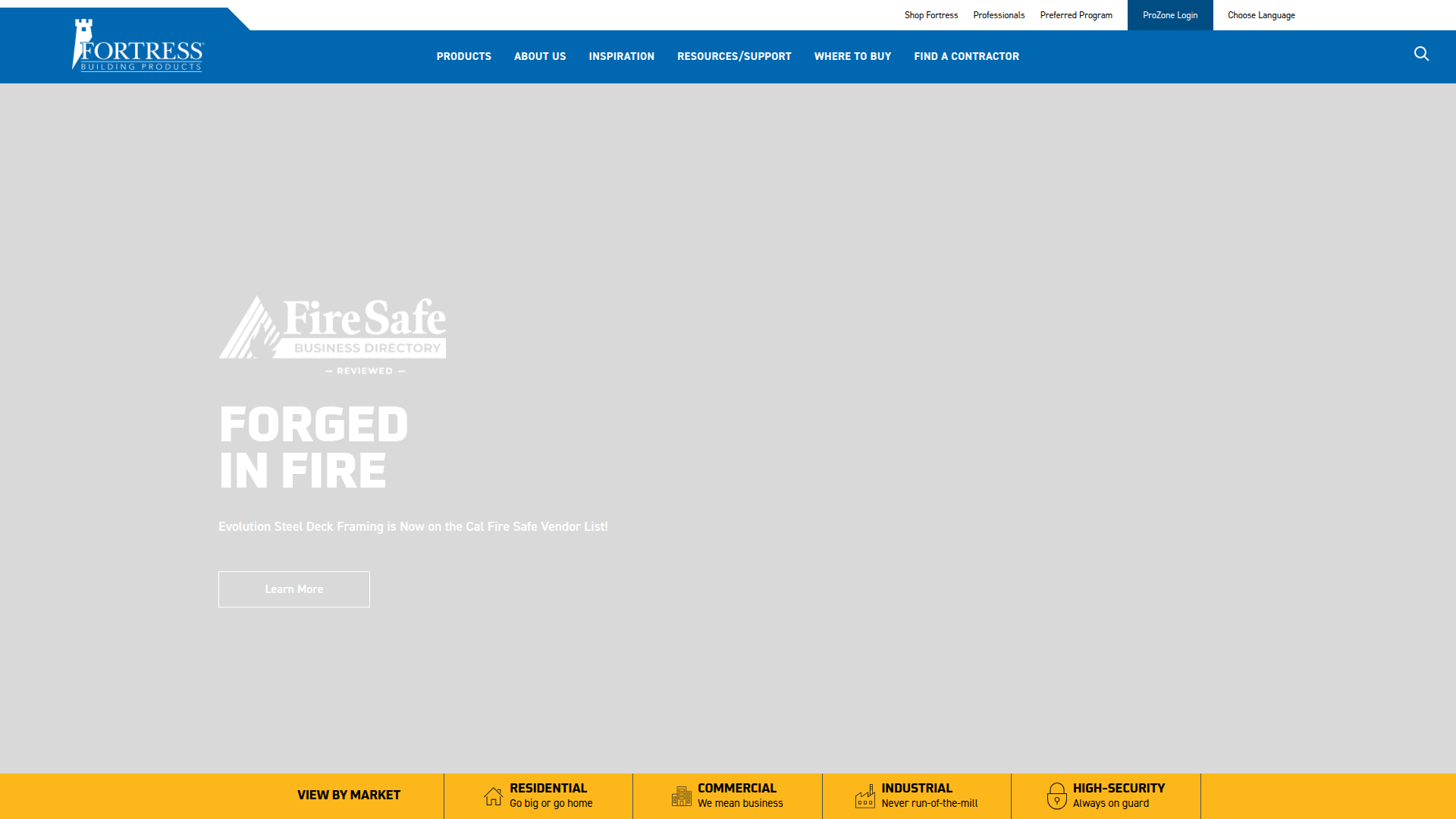Click the Learn More button
The height and width of the screenshot is (819, 1456).
[294, 589]
